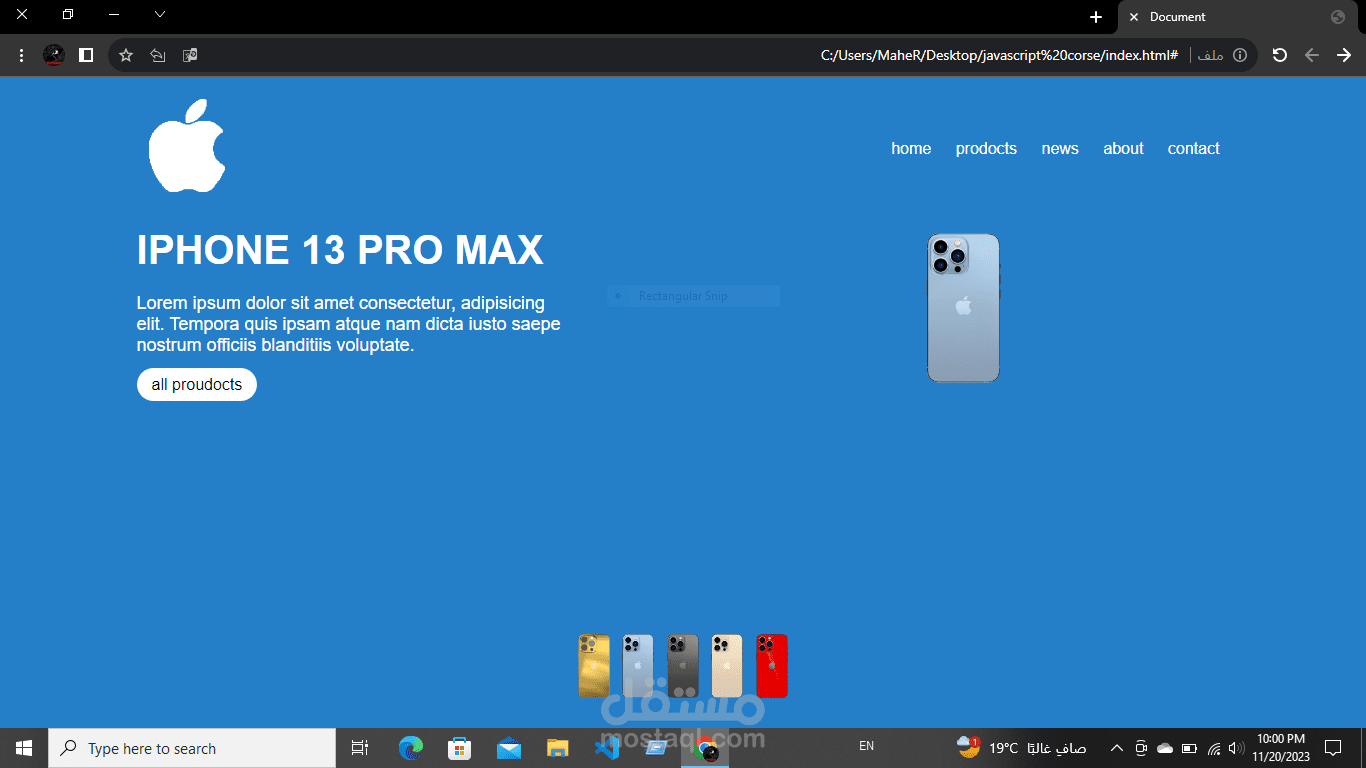Viewport: 1366px width, 768px height.
Task: Select the graphite gray iPhone thumbnail
Action: click(683, 666)
